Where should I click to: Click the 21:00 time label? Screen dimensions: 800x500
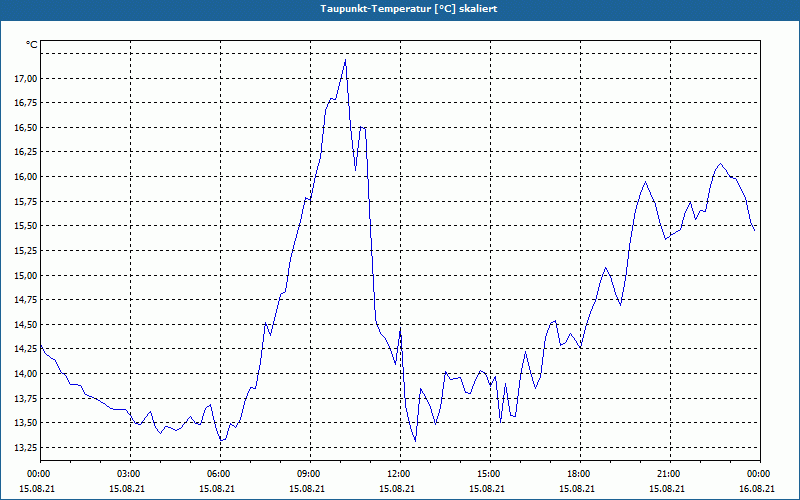coord(668,474)
